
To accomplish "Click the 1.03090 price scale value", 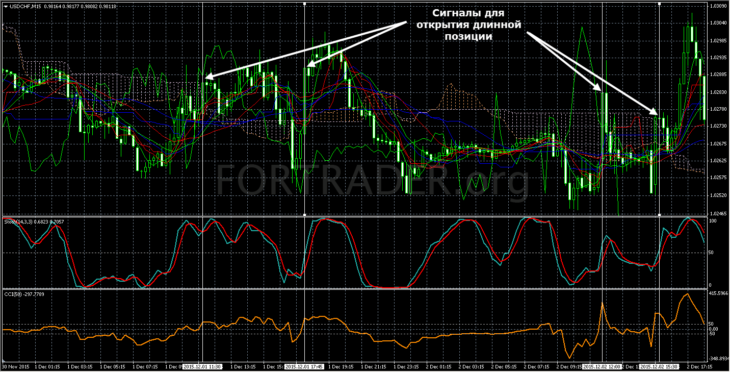I will point(719,6).
